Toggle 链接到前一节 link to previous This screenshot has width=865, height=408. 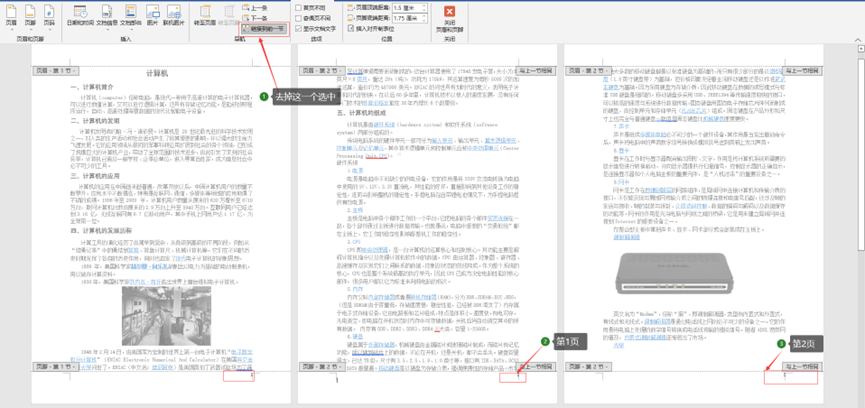(x=264, y=28)
